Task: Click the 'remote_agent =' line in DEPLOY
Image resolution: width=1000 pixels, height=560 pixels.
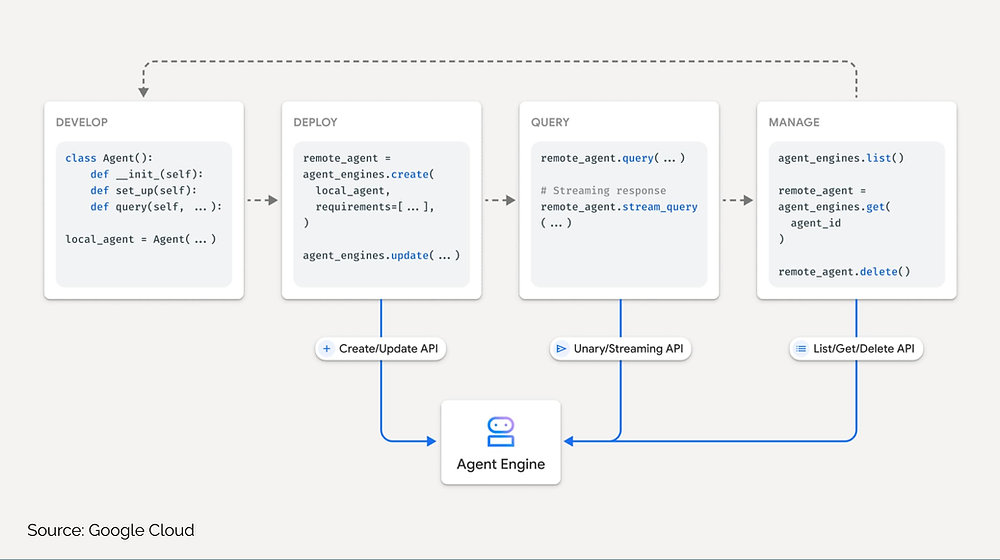Action: tap(347, 158)
